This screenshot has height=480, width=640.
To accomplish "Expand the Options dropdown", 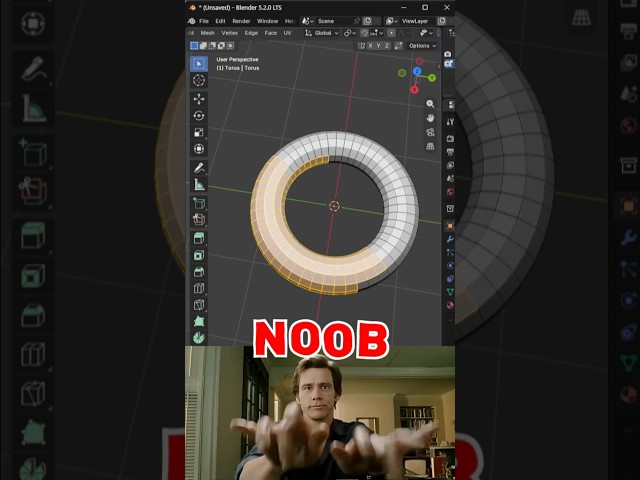I will coord(422,46).
